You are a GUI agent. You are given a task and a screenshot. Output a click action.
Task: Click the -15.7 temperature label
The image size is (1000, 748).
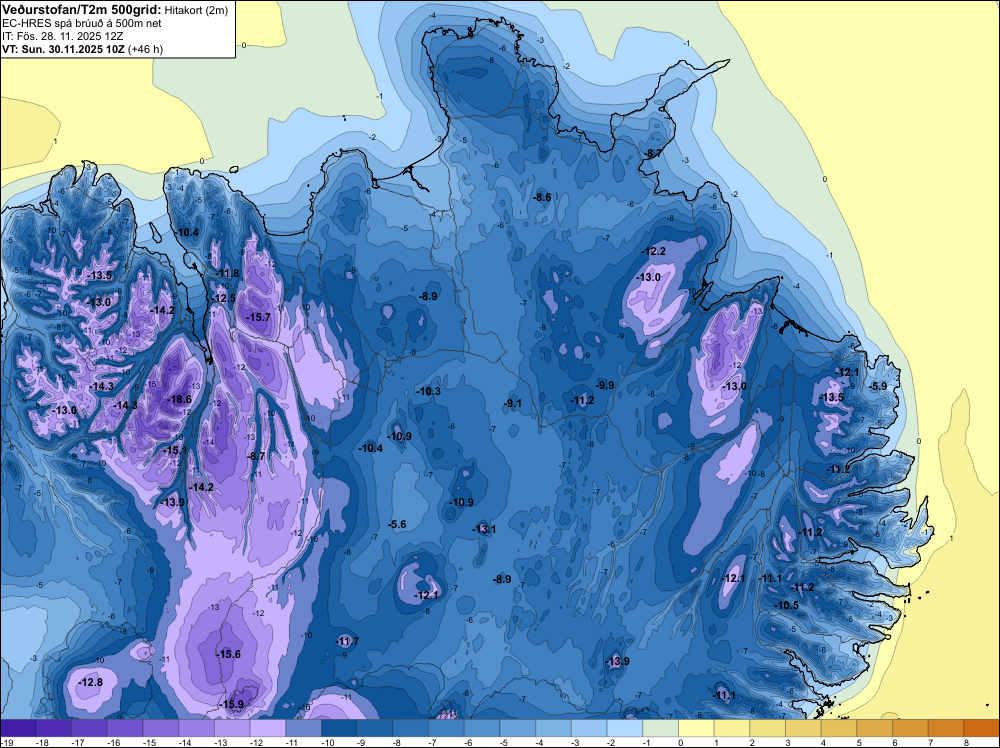258,317
